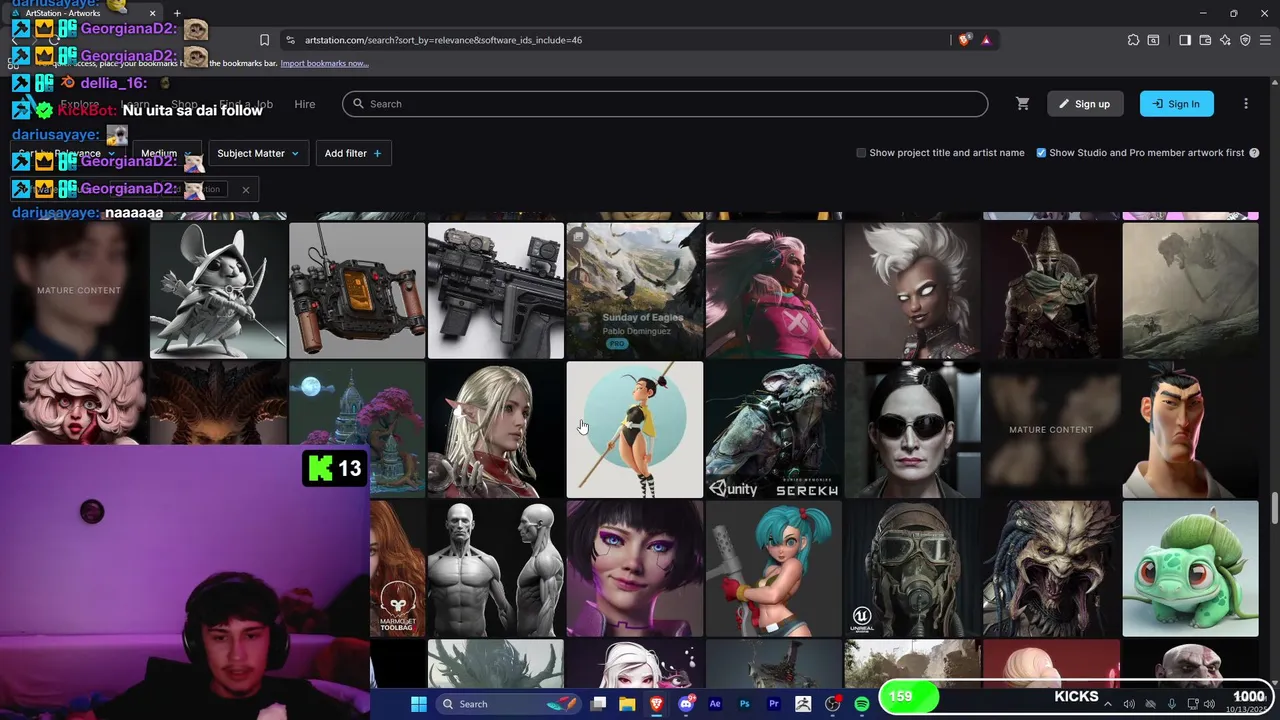Viewport: 1280px width, 720px height.
Task: Open File Explorer from taskbar
Action: (x=627, y=704)
